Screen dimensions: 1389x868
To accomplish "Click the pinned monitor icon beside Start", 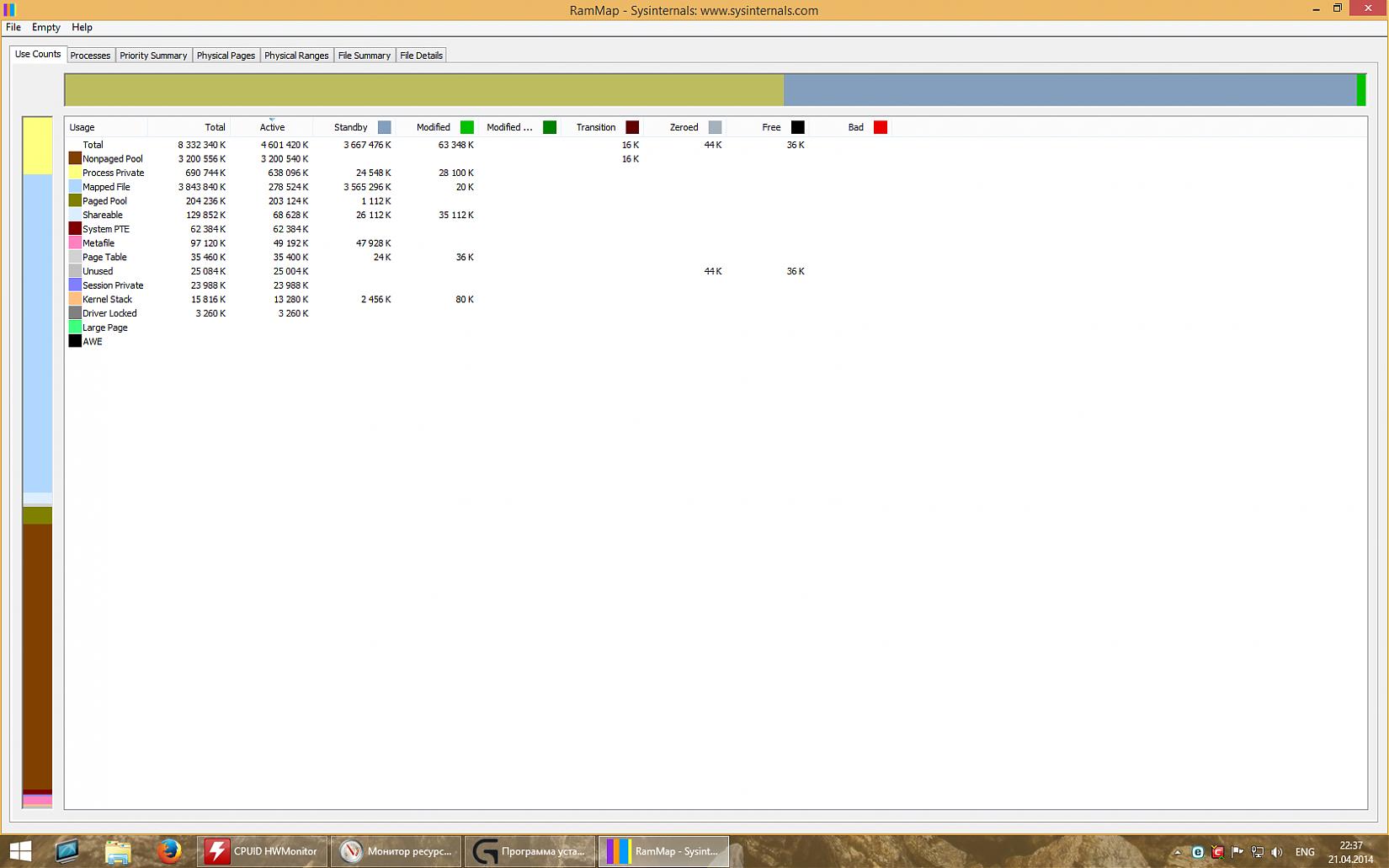I will point(67,851).
